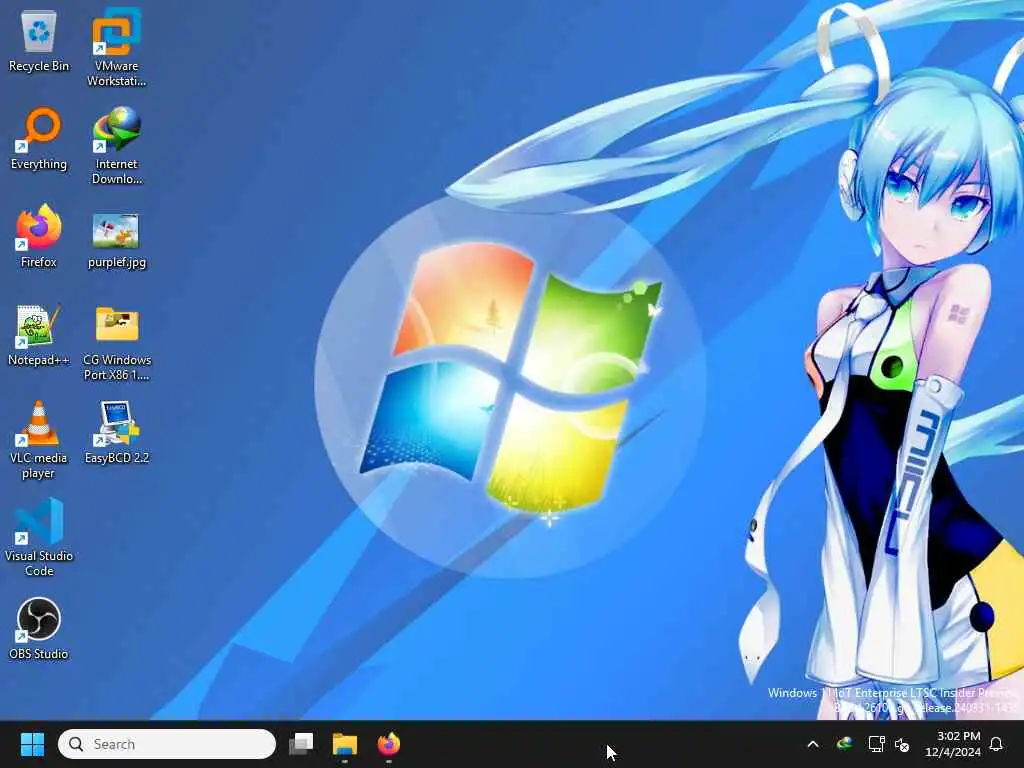Open File Explorer from the taskbar
The height and width of the screenshot is (768, 1024).
pyautogui.click(x=345, y=744)
